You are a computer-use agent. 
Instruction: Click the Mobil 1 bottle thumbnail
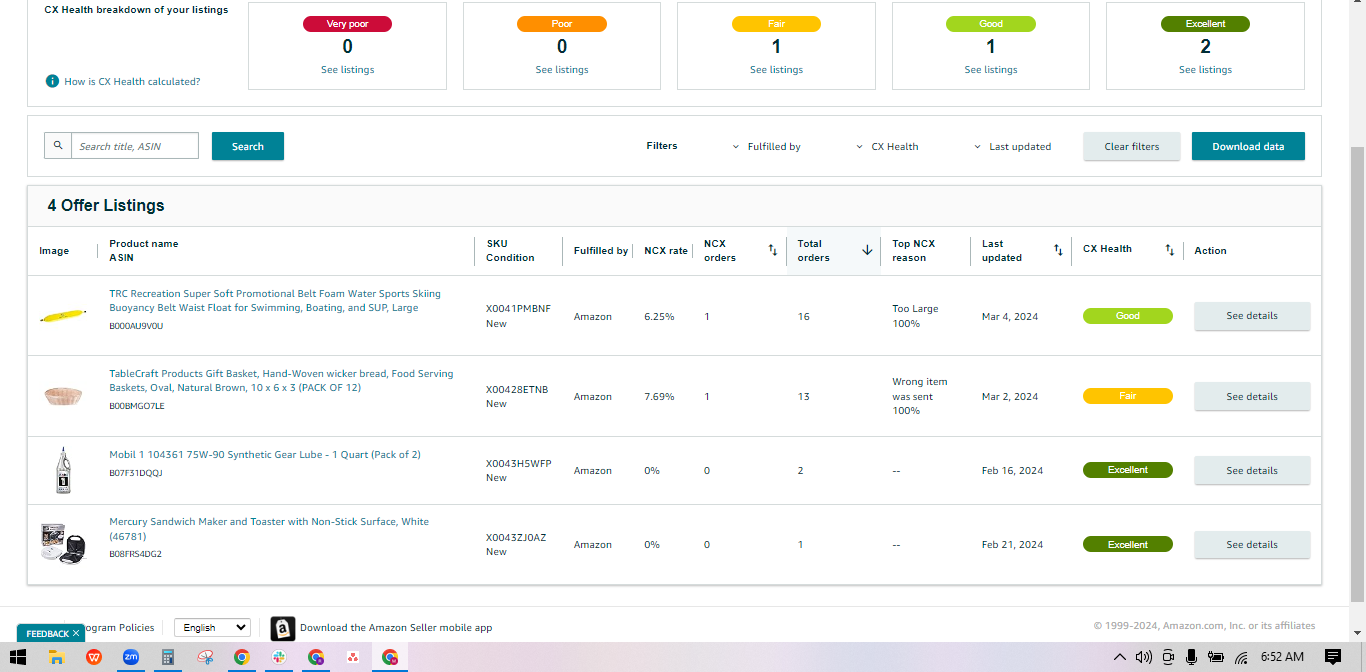point(64,470)
